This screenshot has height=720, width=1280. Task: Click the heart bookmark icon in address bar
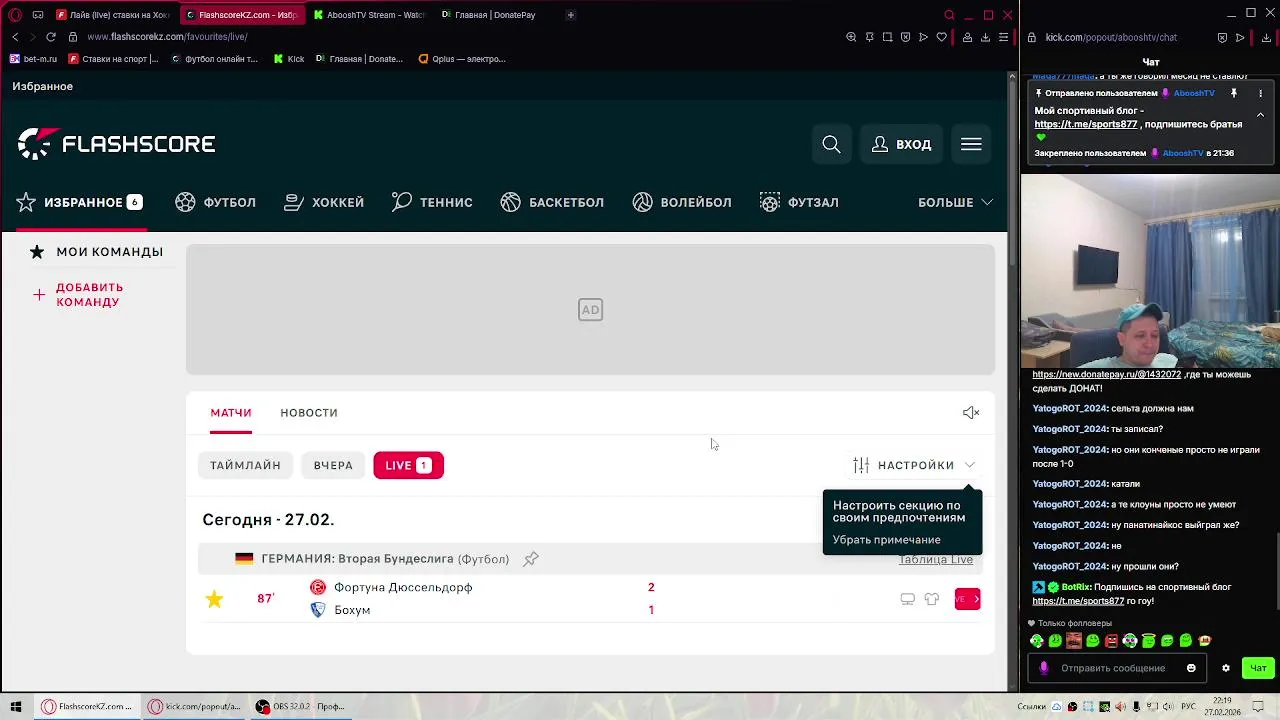pos(941,37)
